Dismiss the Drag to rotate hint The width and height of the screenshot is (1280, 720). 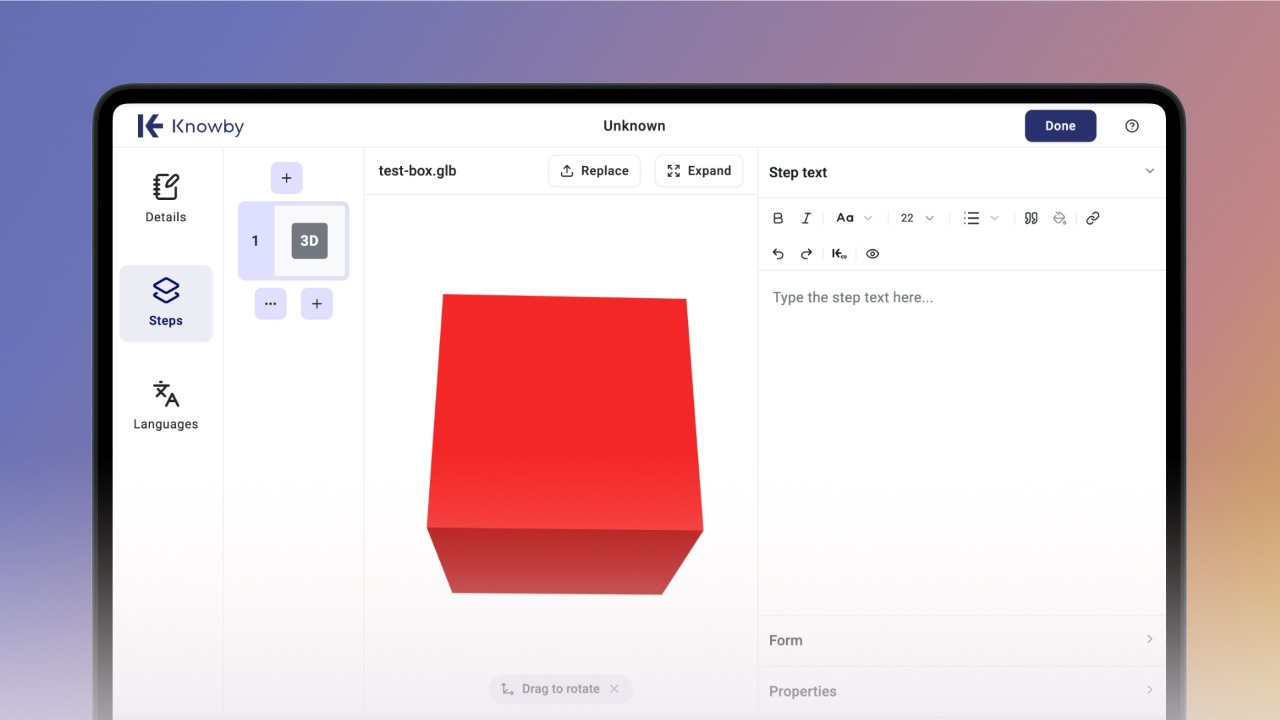click(615, 689)
